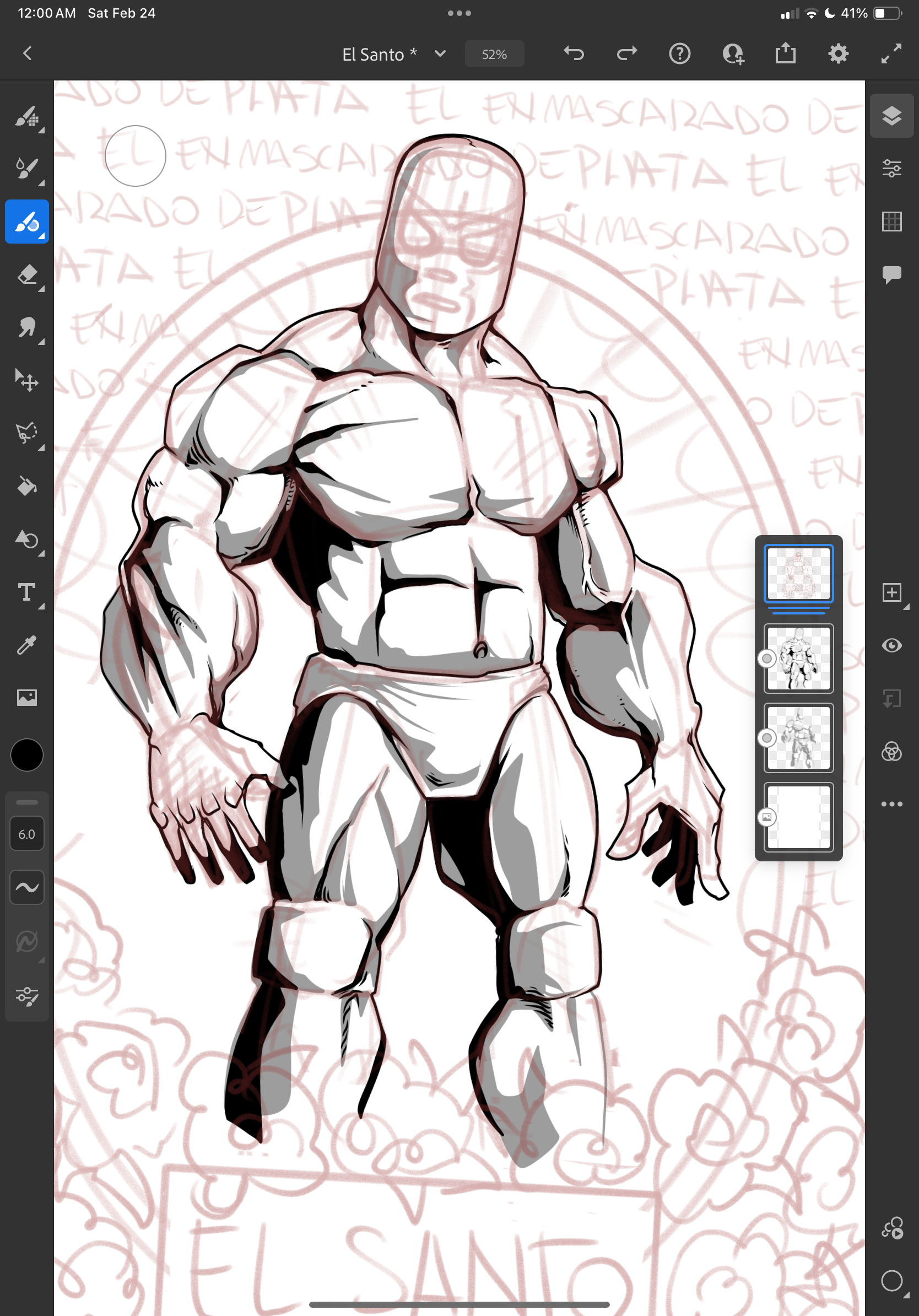Open the layer blend/appearance options
Viewport: 919px width, 1316px height.
click(891, 752)
